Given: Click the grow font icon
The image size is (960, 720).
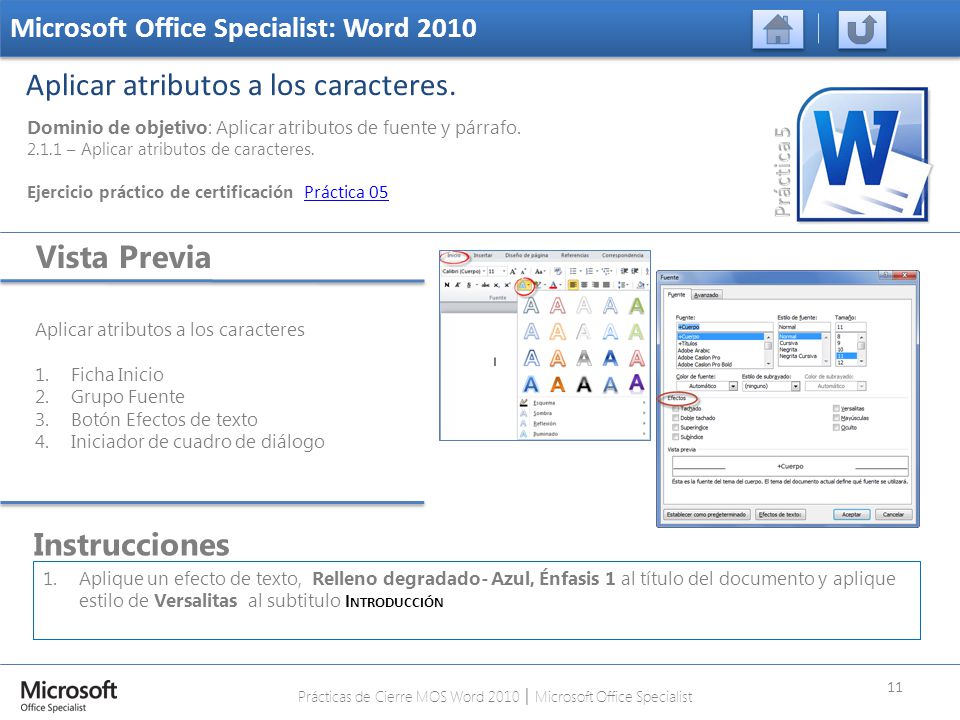Looking at the screenshot, I should pyautogui.click(x=513, y=271).
